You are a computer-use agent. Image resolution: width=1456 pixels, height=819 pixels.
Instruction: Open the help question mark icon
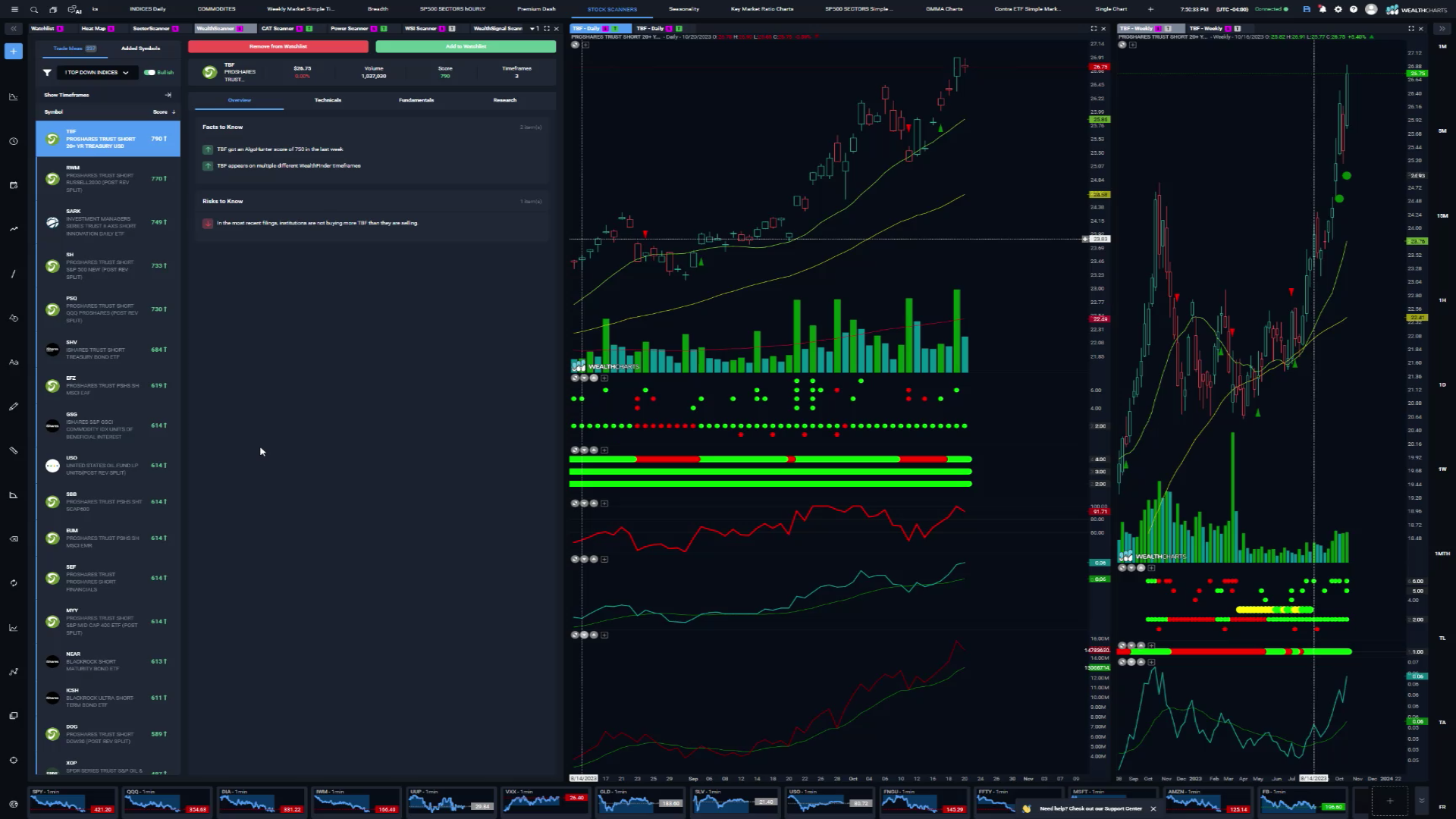[1354, 9]
